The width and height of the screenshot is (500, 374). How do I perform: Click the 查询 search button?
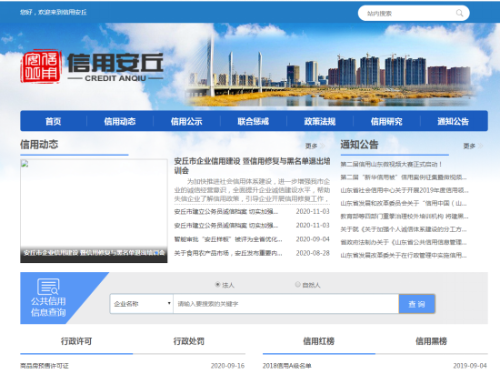click(417, 304)
